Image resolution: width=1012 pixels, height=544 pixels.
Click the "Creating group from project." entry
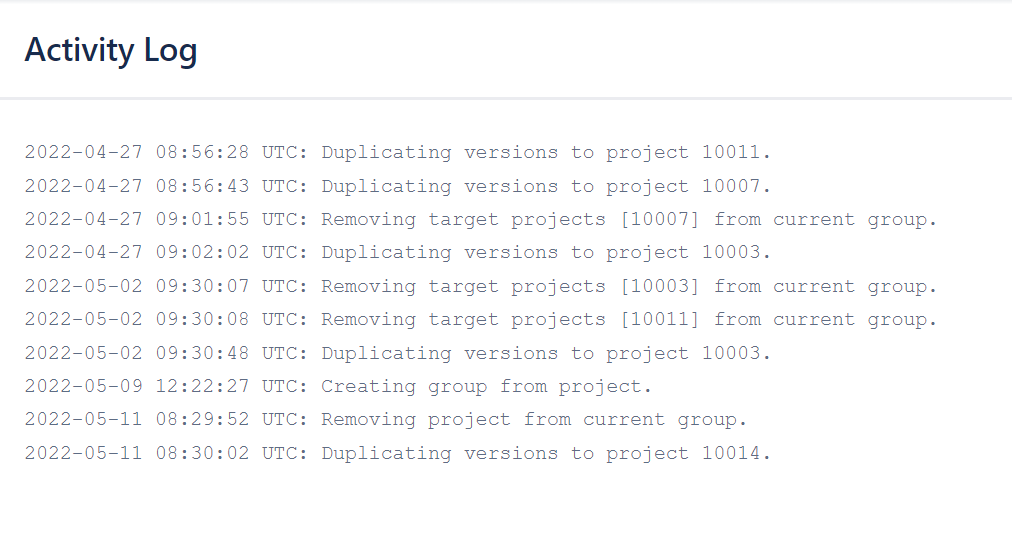[x=486, y=387]
